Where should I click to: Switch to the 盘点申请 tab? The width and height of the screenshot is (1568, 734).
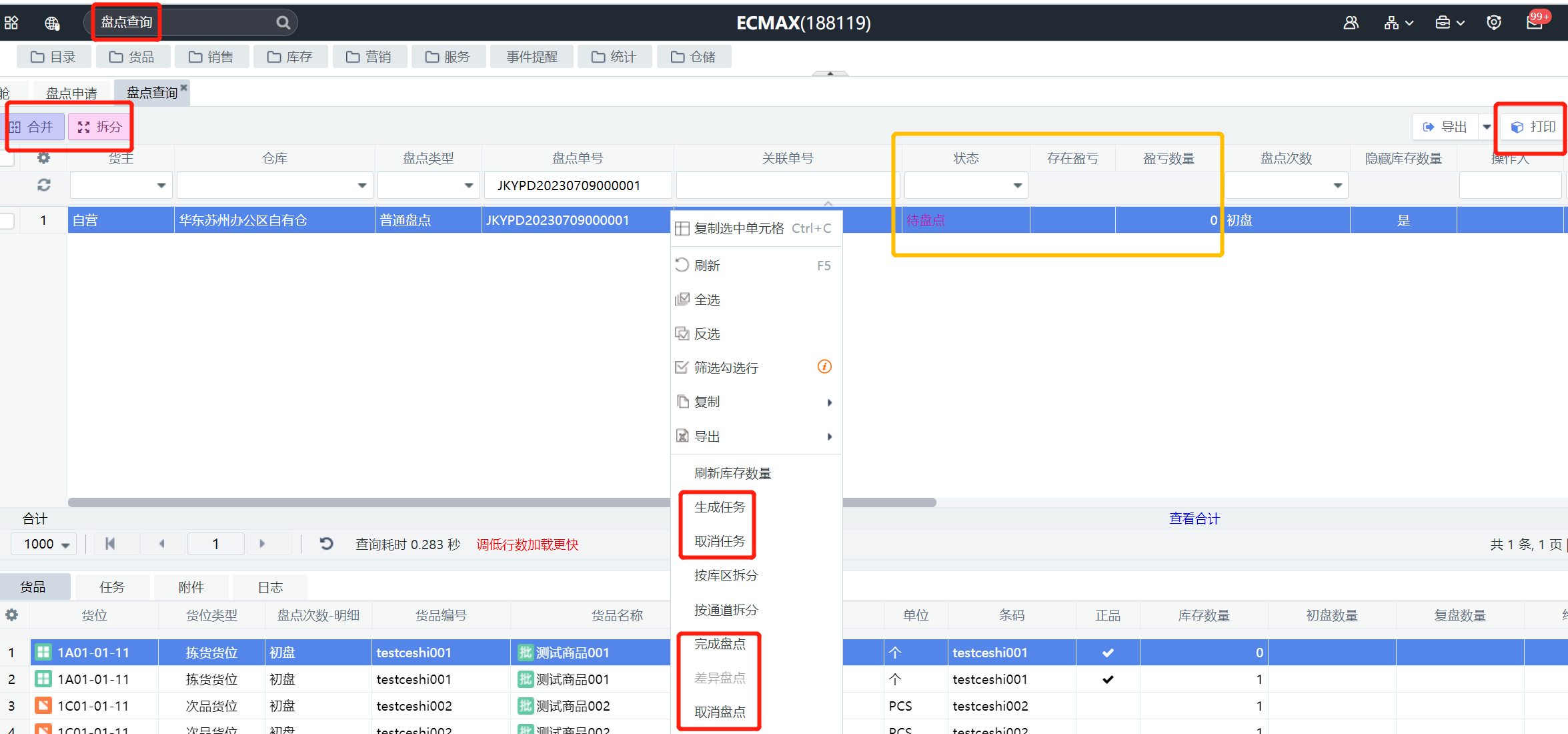tap(71, 93)
